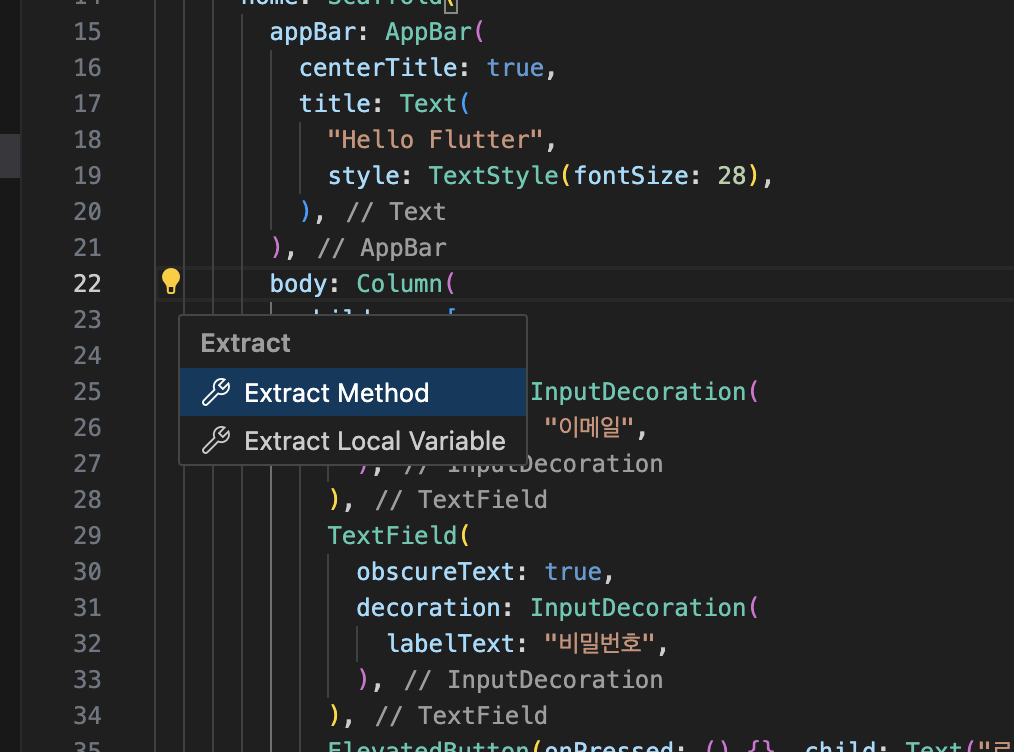Click the TextStyle class on line 19
Screen dimensions: 1014x752
click(x=493, y=176)
